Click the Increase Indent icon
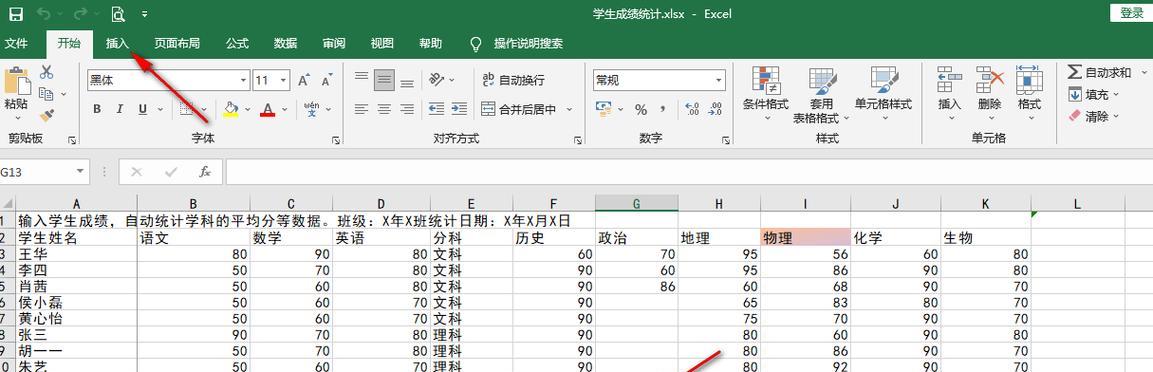This screenshot has width=1153, height=372. coord(460,109)
